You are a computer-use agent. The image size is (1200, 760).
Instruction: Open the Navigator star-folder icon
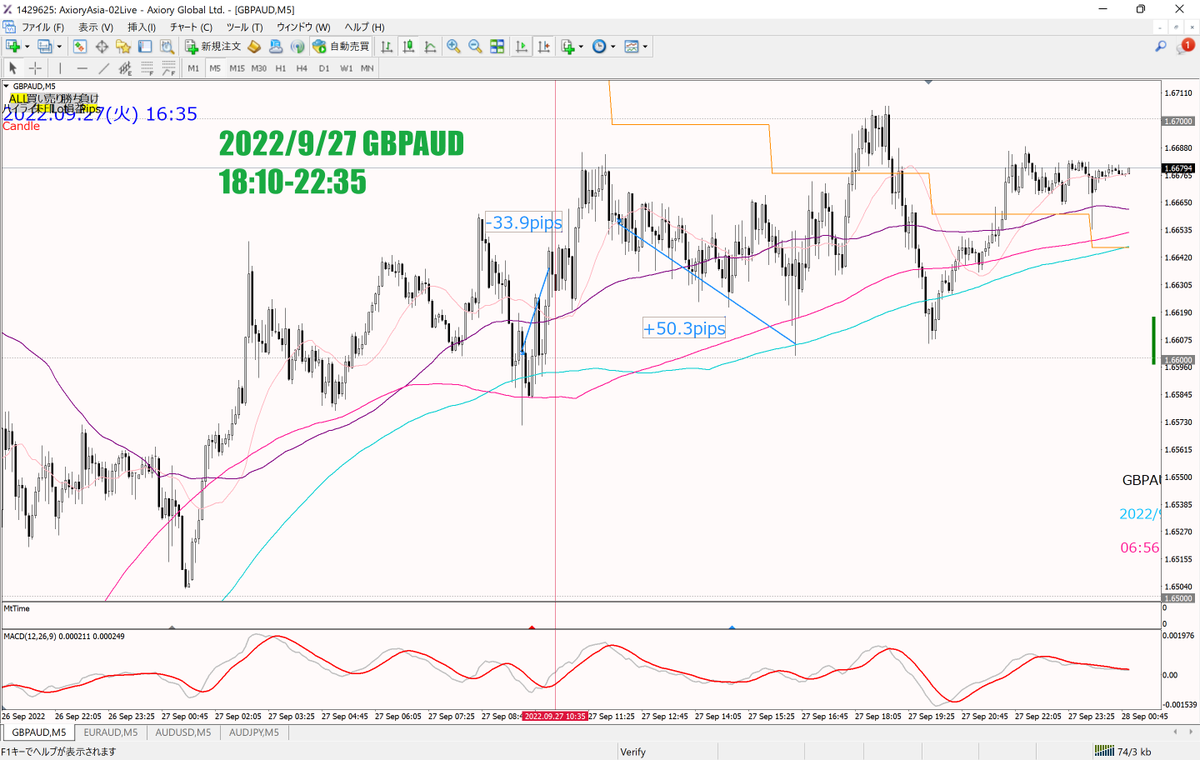pyautogui.click(x=123, y=46)
